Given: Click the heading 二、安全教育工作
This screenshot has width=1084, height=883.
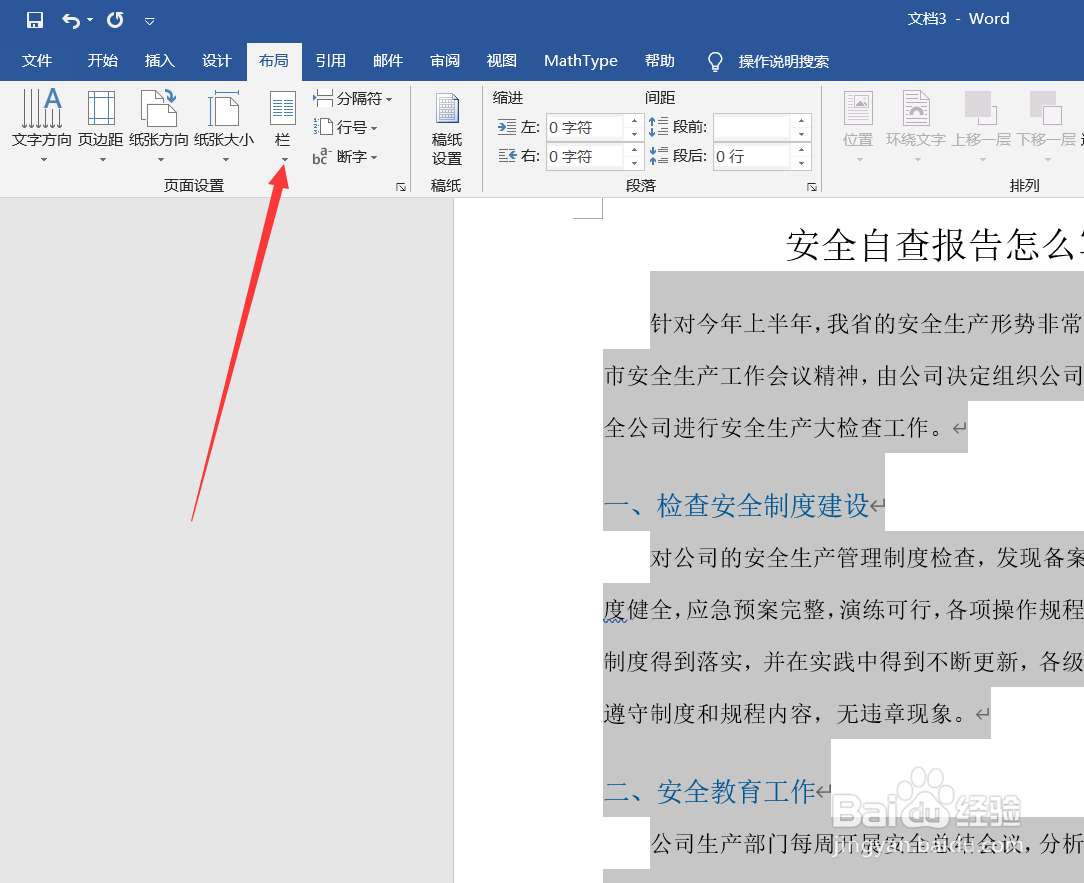Looking at the screenshot, I should click(x=709, y=792).
